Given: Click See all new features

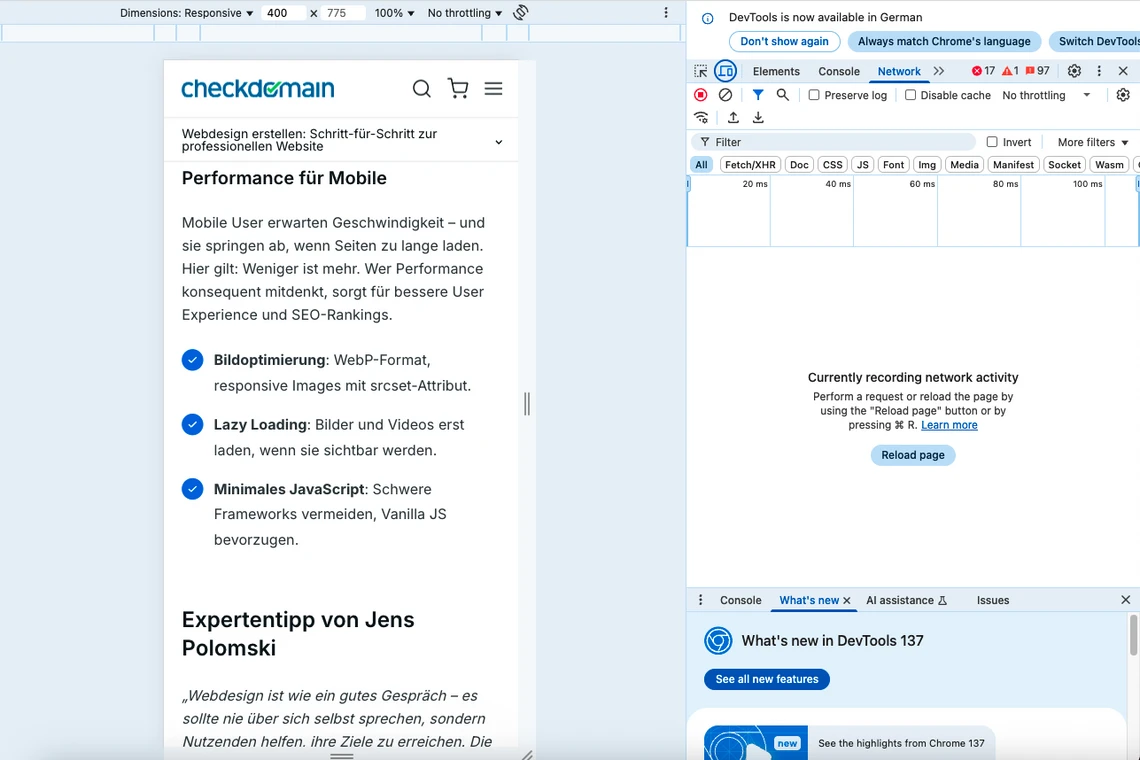Looking at the screenshot, I should [x=766, y=679].
